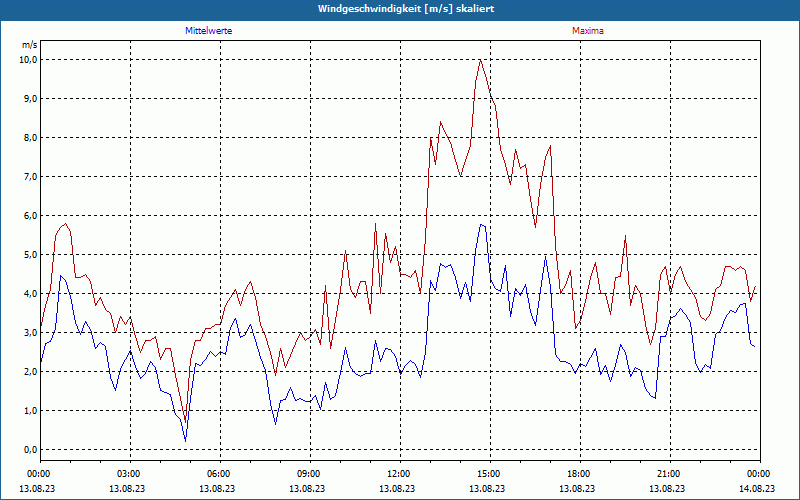The height and width of the screenshot is (500, 800).
Task: Click the '13.08.23' date under 06:00
Action: tap(217, 488)
